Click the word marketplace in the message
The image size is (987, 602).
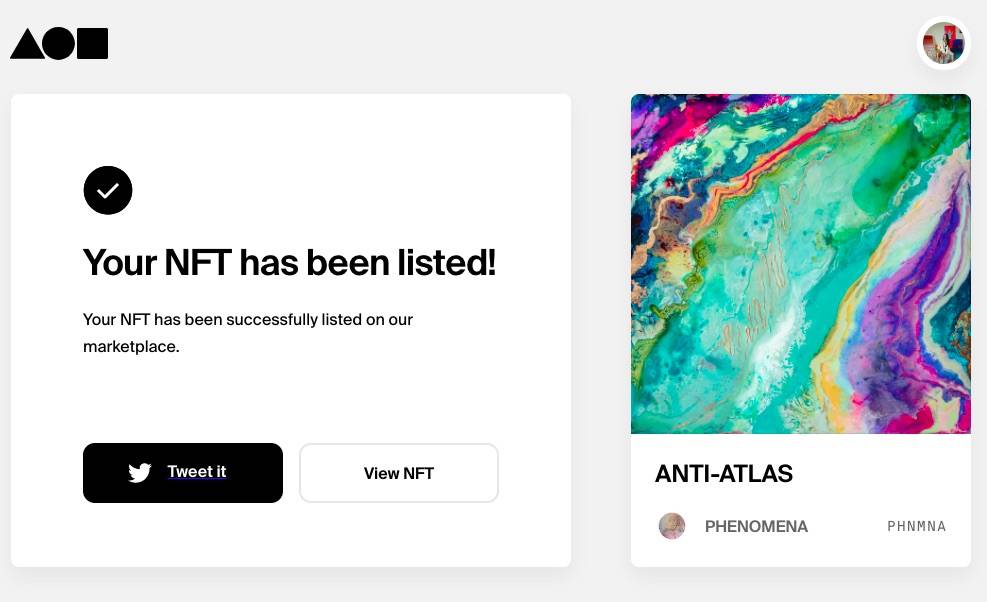131,347
